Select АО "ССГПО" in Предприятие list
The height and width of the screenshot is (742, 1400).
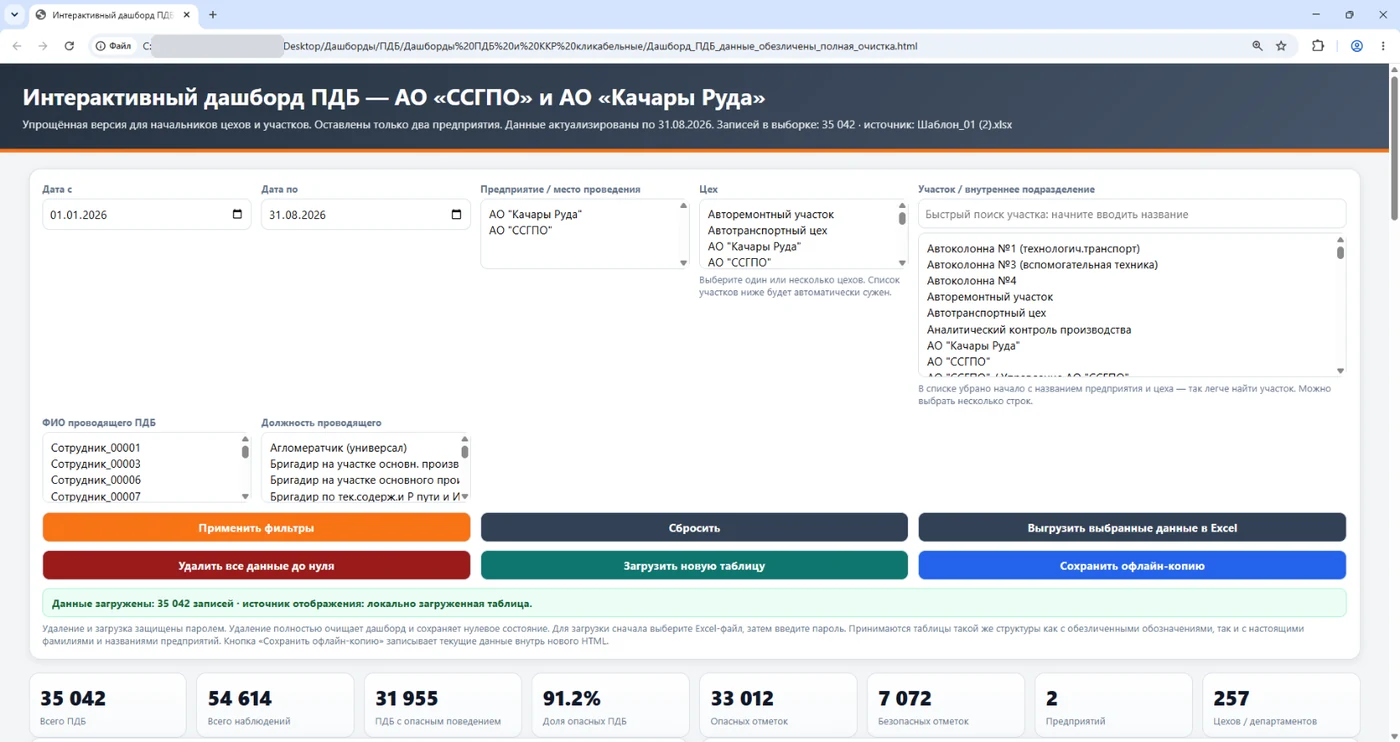580,230
